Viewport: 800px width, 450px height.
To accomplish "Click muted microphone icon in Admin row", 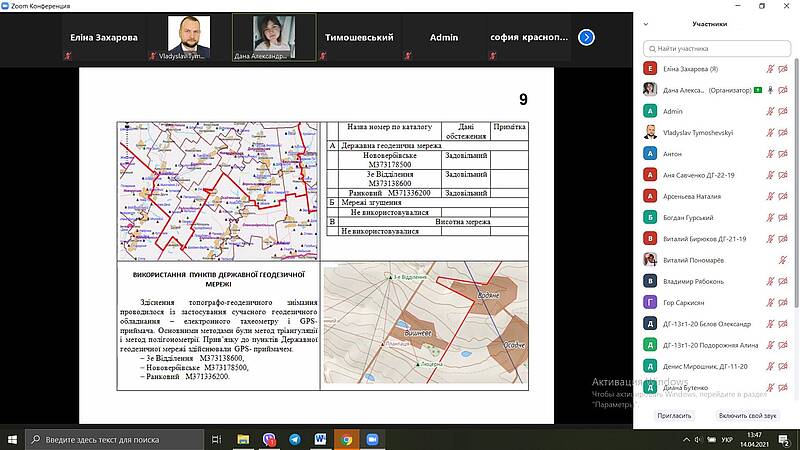I will [x=770, y=111].
